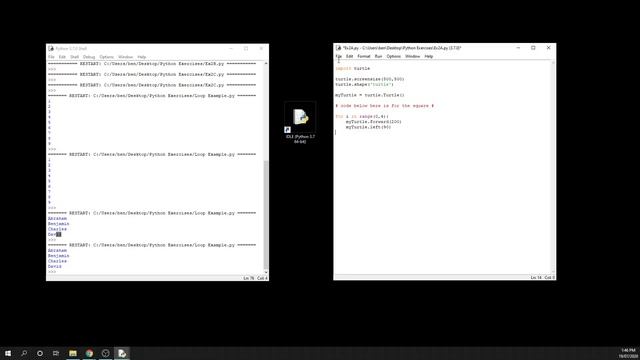640x360 pixels.
Task: Click the last 'Abraham' output in Shell
Action: 57,251
